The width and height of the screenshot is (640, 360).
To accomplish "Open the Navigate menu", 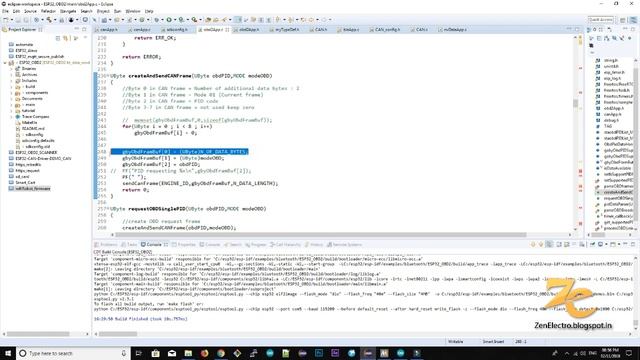I will (68, 11).
